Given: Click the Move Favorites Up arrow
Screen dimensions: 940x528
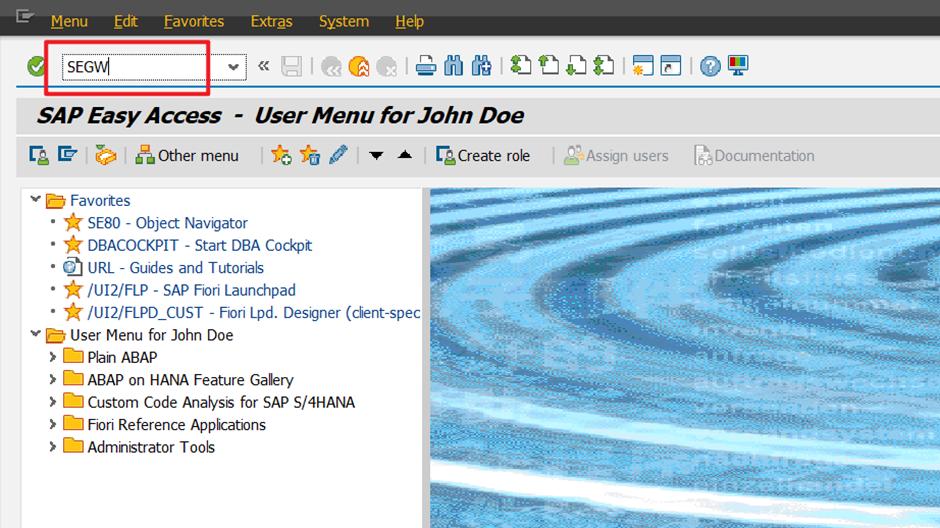Looking at the screenshot, I should tap(405, 155).
